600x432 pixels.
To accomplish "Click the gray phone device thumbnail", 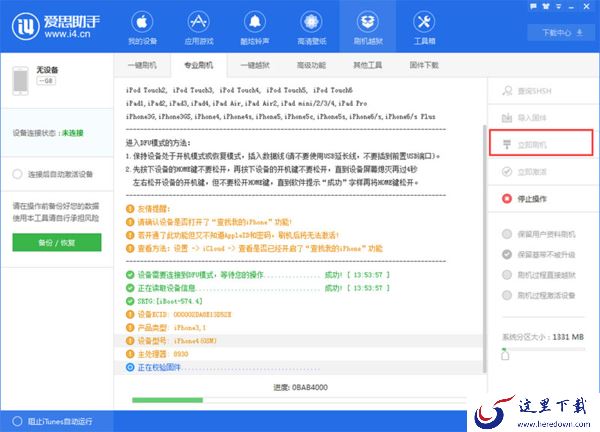I will [20, 81].
